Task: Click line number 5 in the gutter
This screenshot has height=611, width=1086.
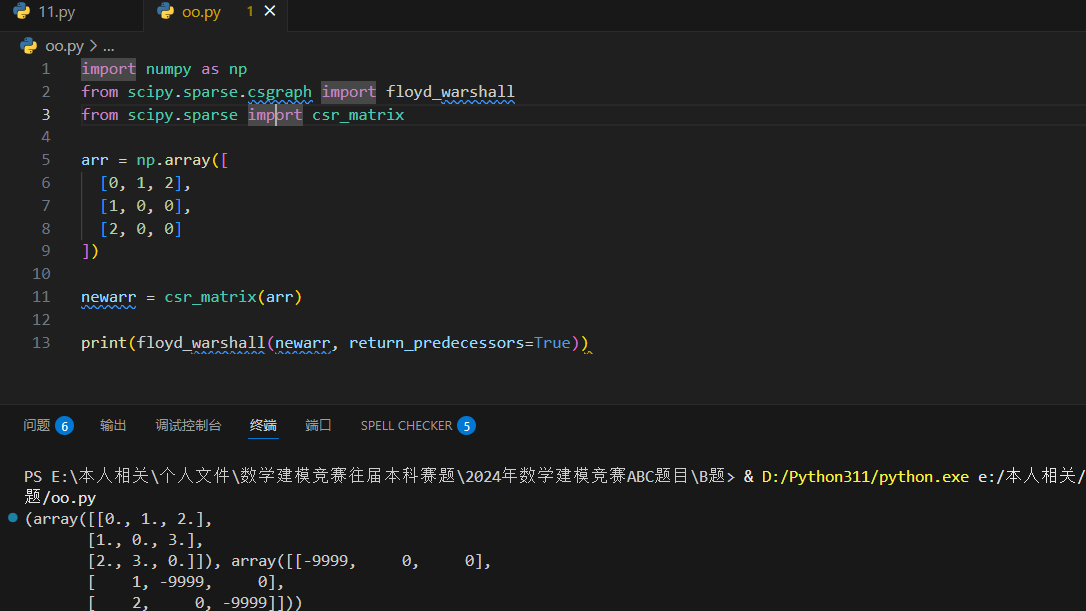Action: click(x=46, y=160)
